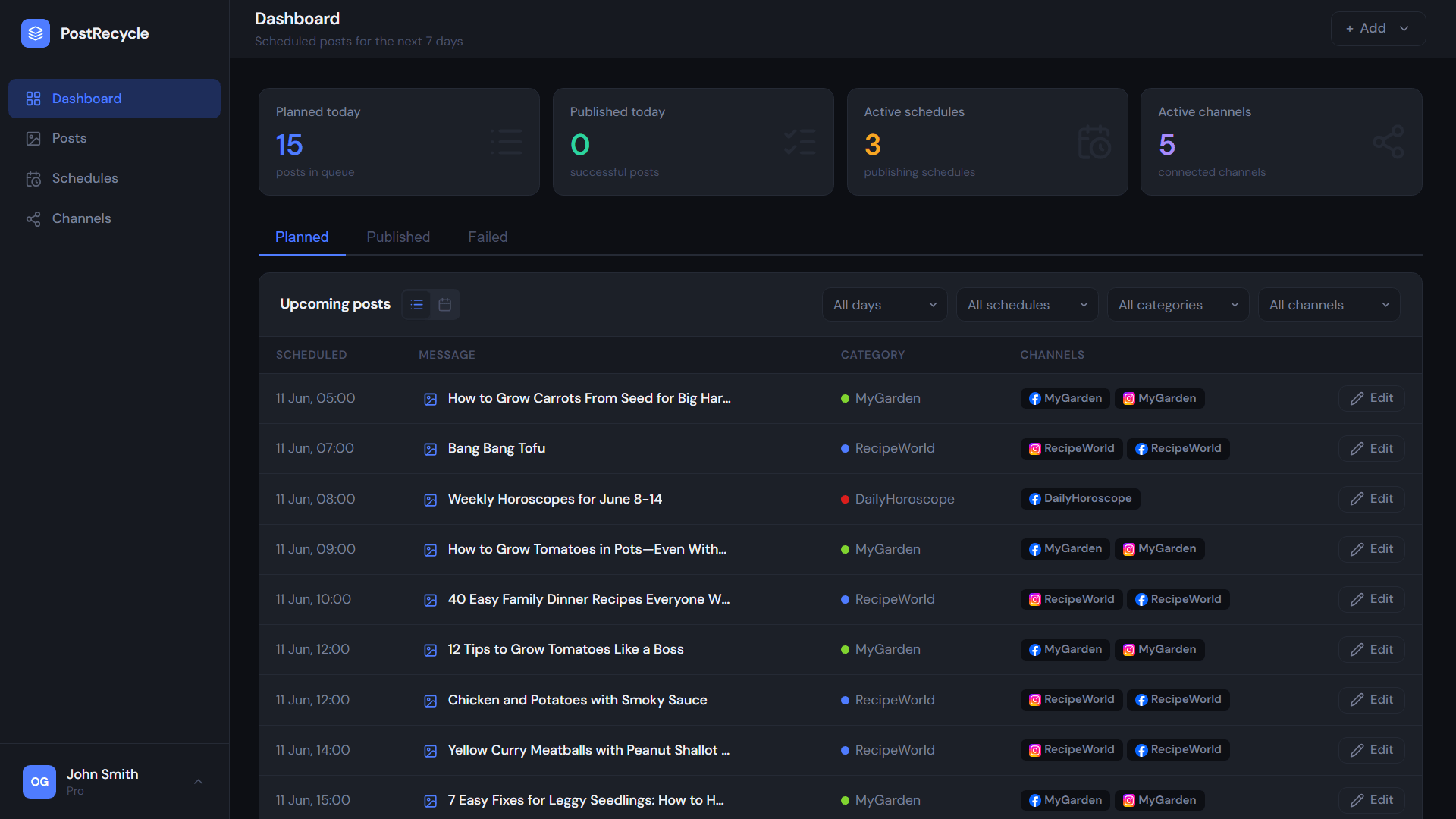Click green MyGarden category dot on Carrots row
This screenshot has width=1456, height=819.
pos(845,398)
